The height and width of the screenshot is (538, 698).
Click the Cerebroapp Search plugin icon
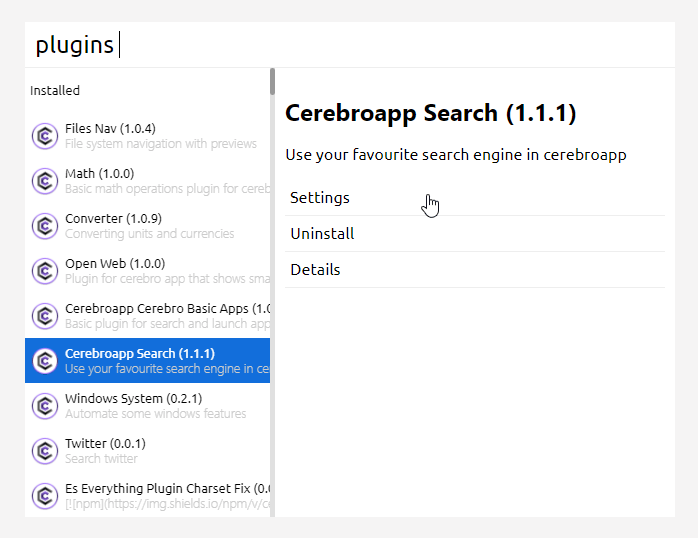click(45, 361)
